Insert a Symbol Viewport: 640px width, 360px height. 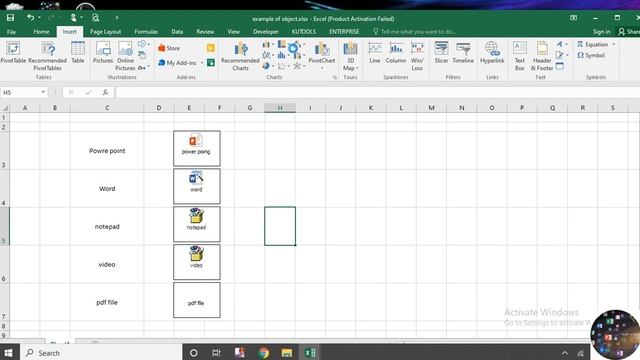tap(591, 55)
